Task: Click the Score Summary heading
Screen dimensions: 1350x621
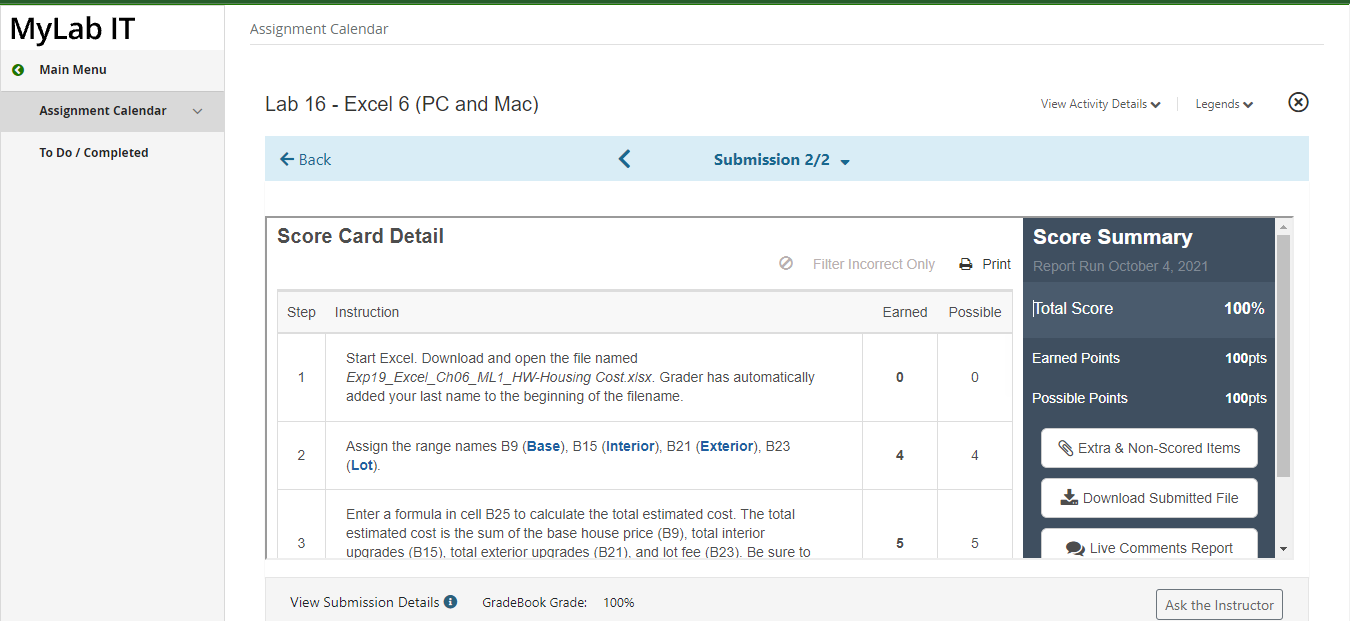Action: point(1113,237)
